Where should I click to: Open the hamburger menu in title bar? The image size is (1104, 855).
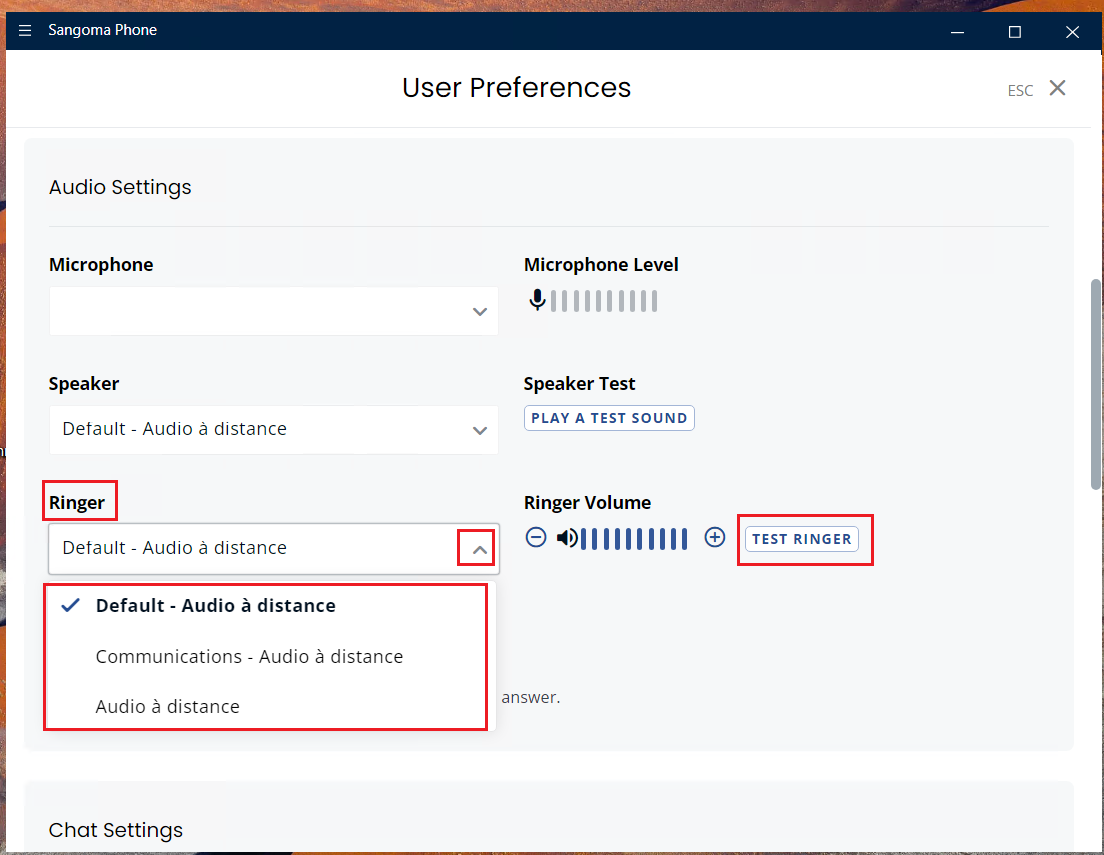point(25,30)
